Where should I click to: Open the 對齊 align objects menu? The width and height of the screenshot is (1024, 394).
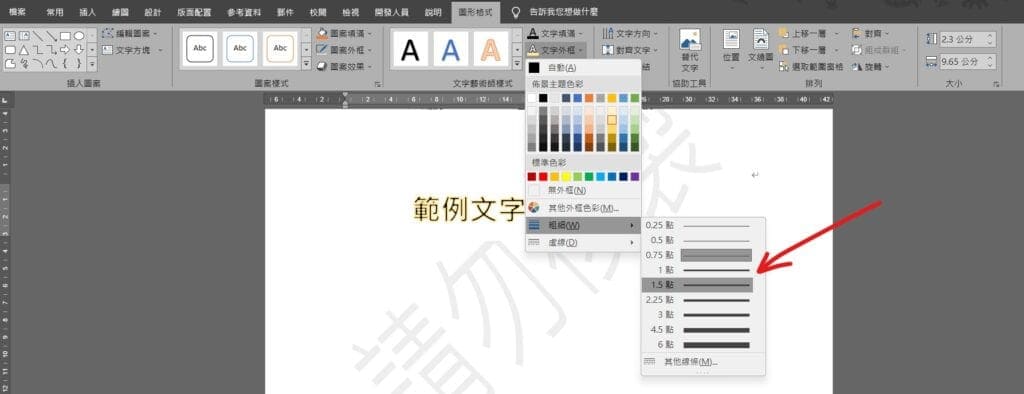click(x=870, y=33)
